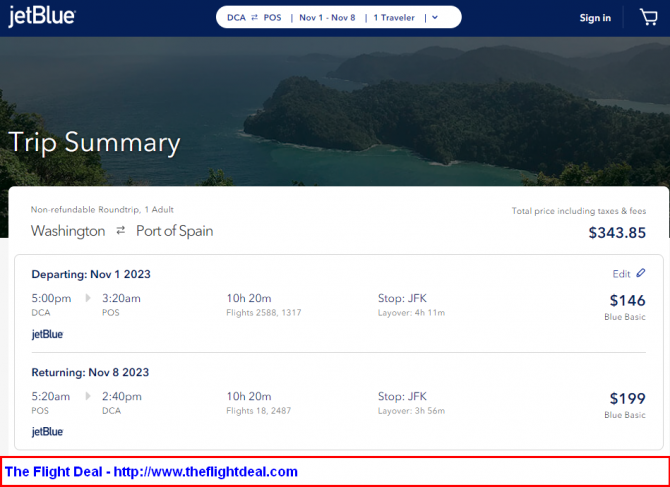Click Flights 18, 2487 text
The height and width of the screenshot is (487, 670).
click(259, 411)
